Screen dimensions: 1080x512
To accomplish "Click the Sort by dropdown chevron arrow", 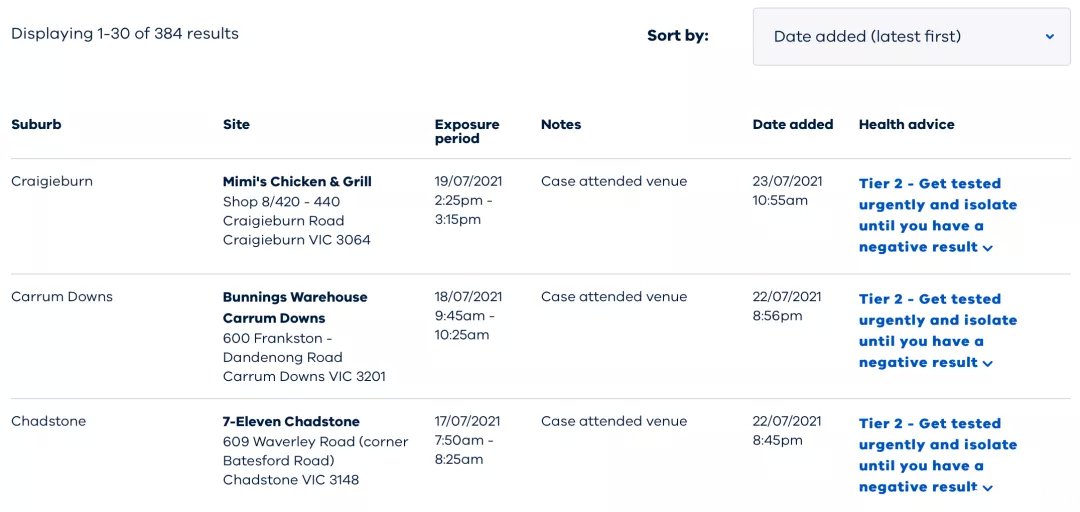I will click(1050, 37).
